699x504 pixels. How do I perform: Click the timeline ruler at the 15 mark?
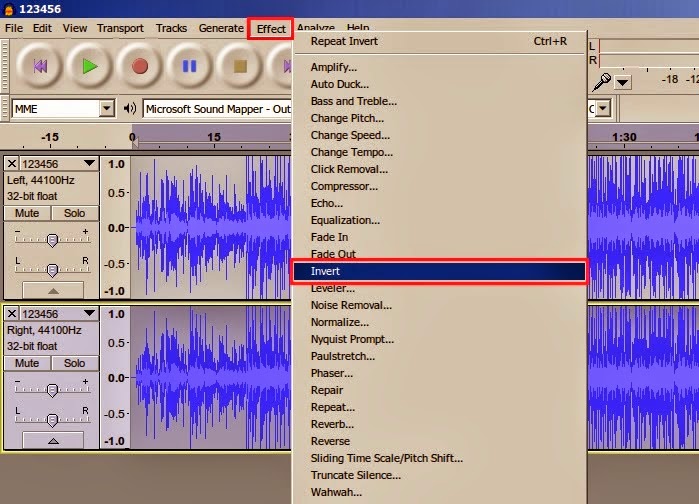pyautogui.click(x=214, y=137)
